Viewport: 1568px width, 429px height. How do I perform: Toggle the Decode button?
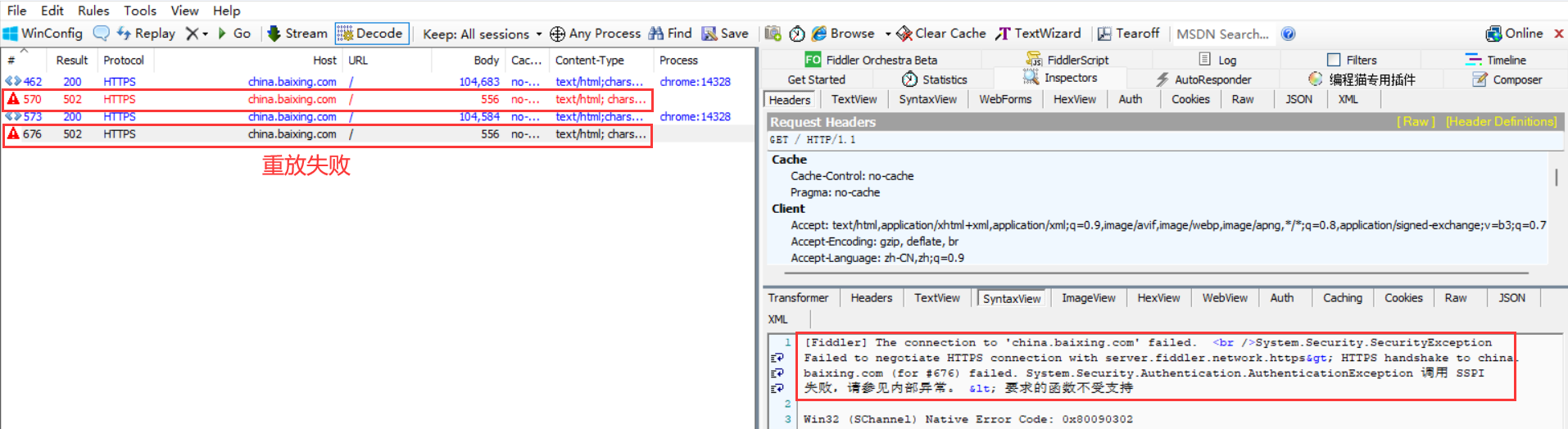pyautogui.click(x=371, y=34)
